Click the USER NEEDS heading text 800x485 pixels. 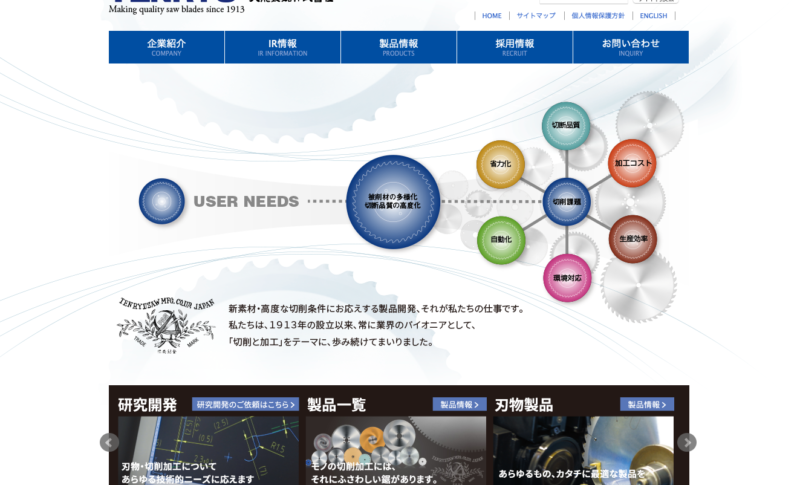pos(246,201)
